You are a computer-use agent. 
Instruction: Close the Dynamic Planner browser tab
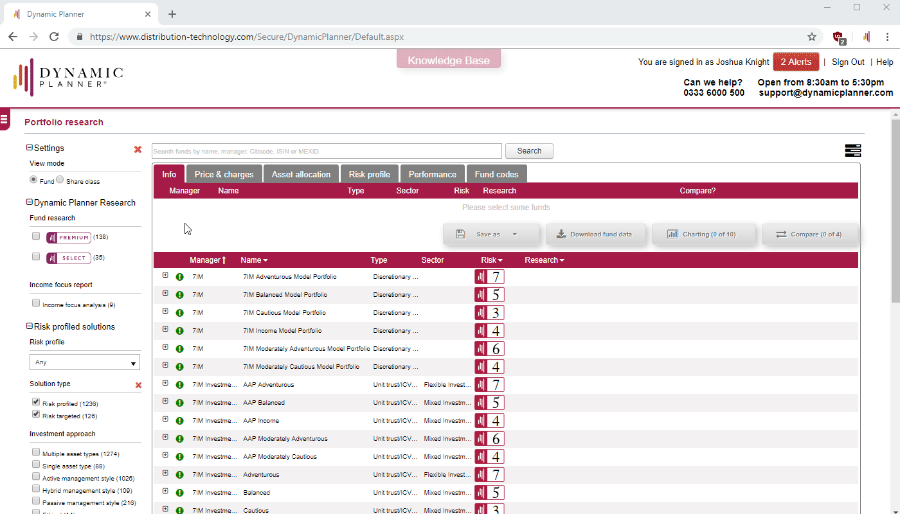148,14
